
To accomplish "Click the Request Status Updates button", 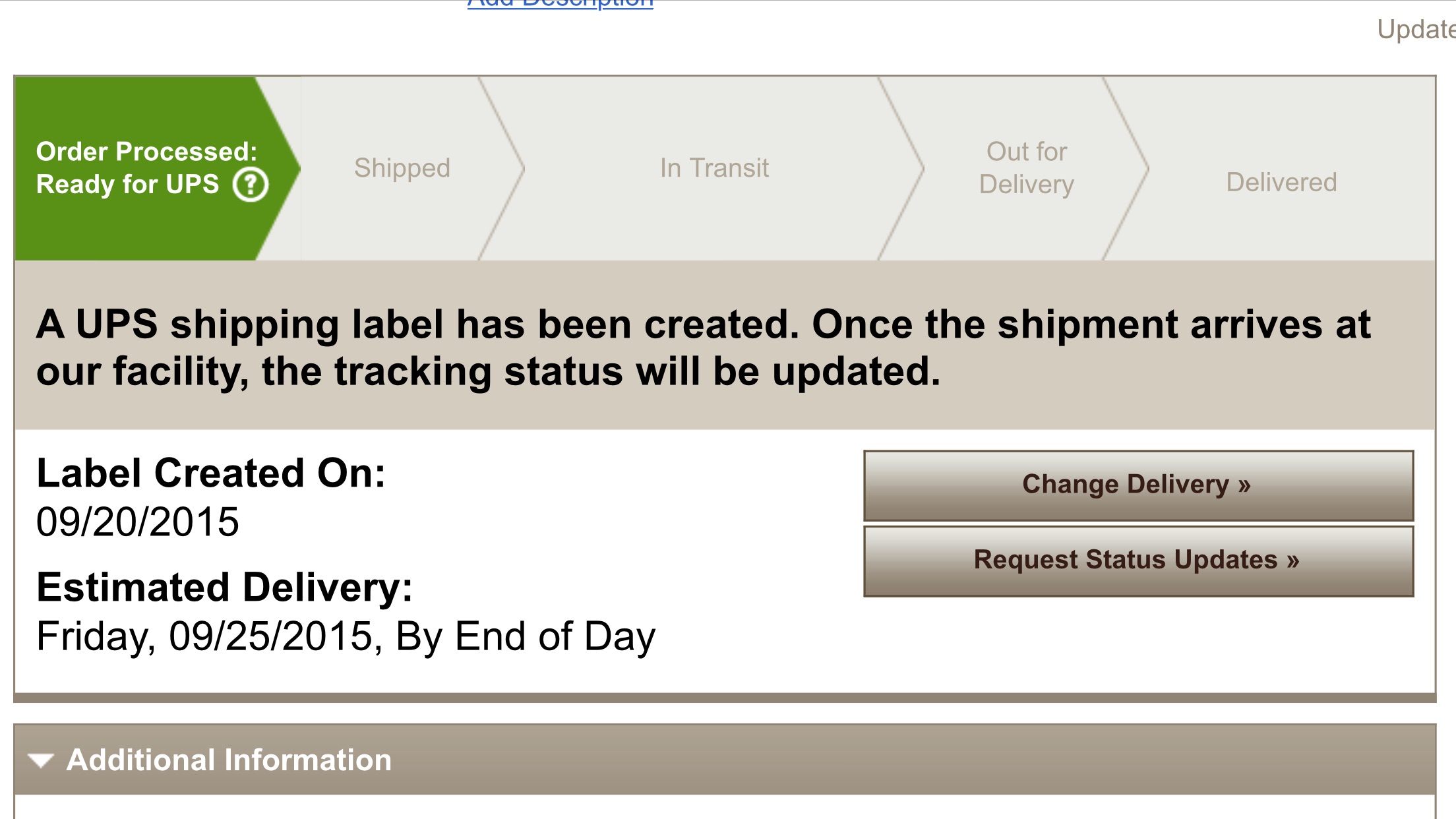I will (1138, 561).
